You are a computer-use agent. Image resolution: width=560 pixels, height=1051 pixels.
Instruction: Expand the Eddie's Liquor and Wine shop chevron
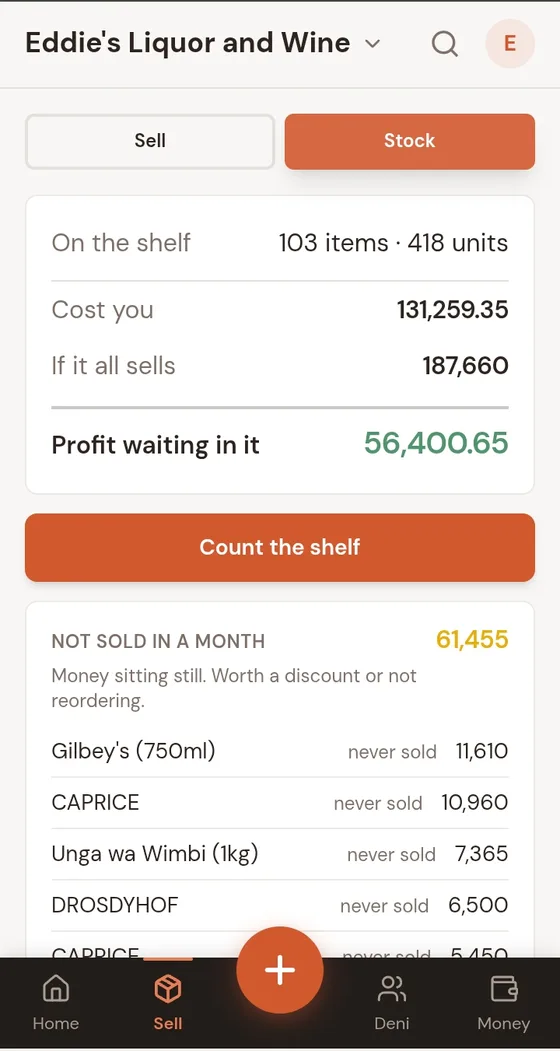click(372, 44)
